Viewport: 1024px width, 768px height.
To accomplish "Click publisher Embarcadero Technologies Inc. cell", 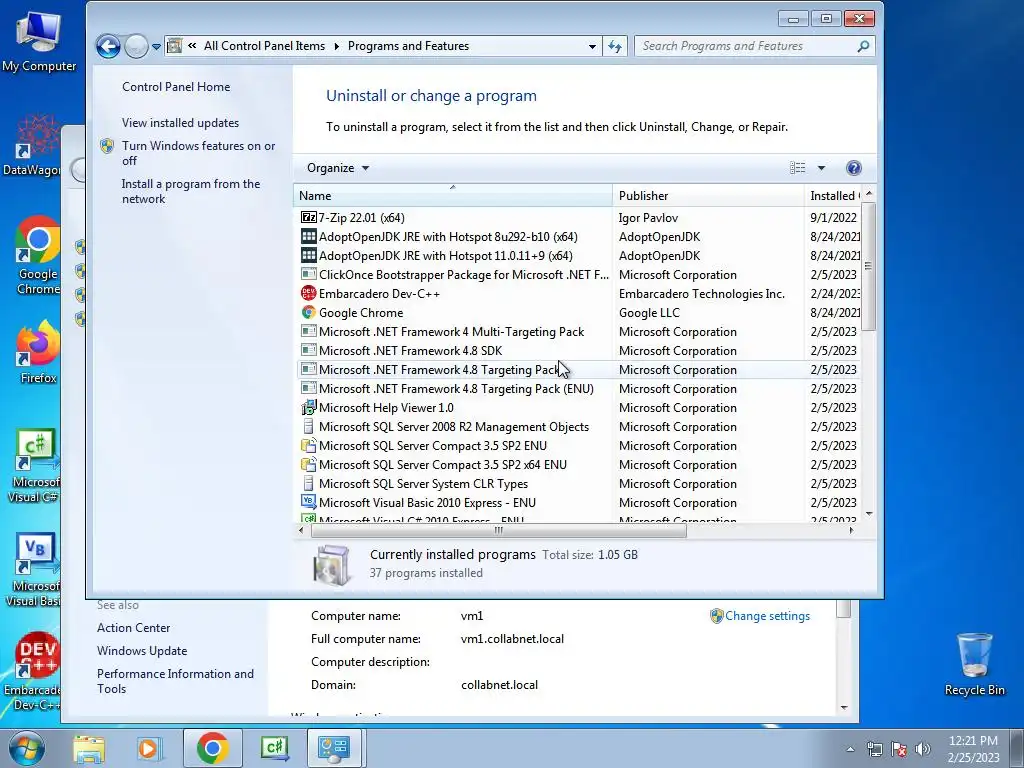I will pos(701,293).
